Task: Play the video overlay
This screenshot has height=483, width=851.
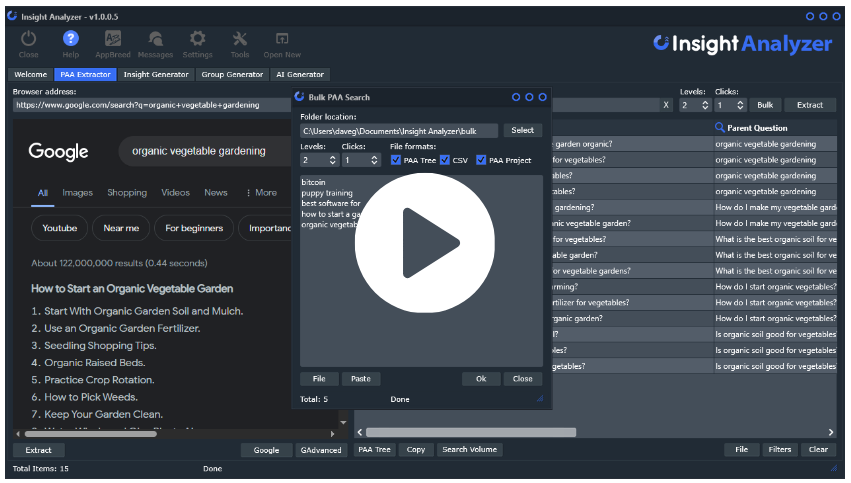Action: click(x=425, y=243)
